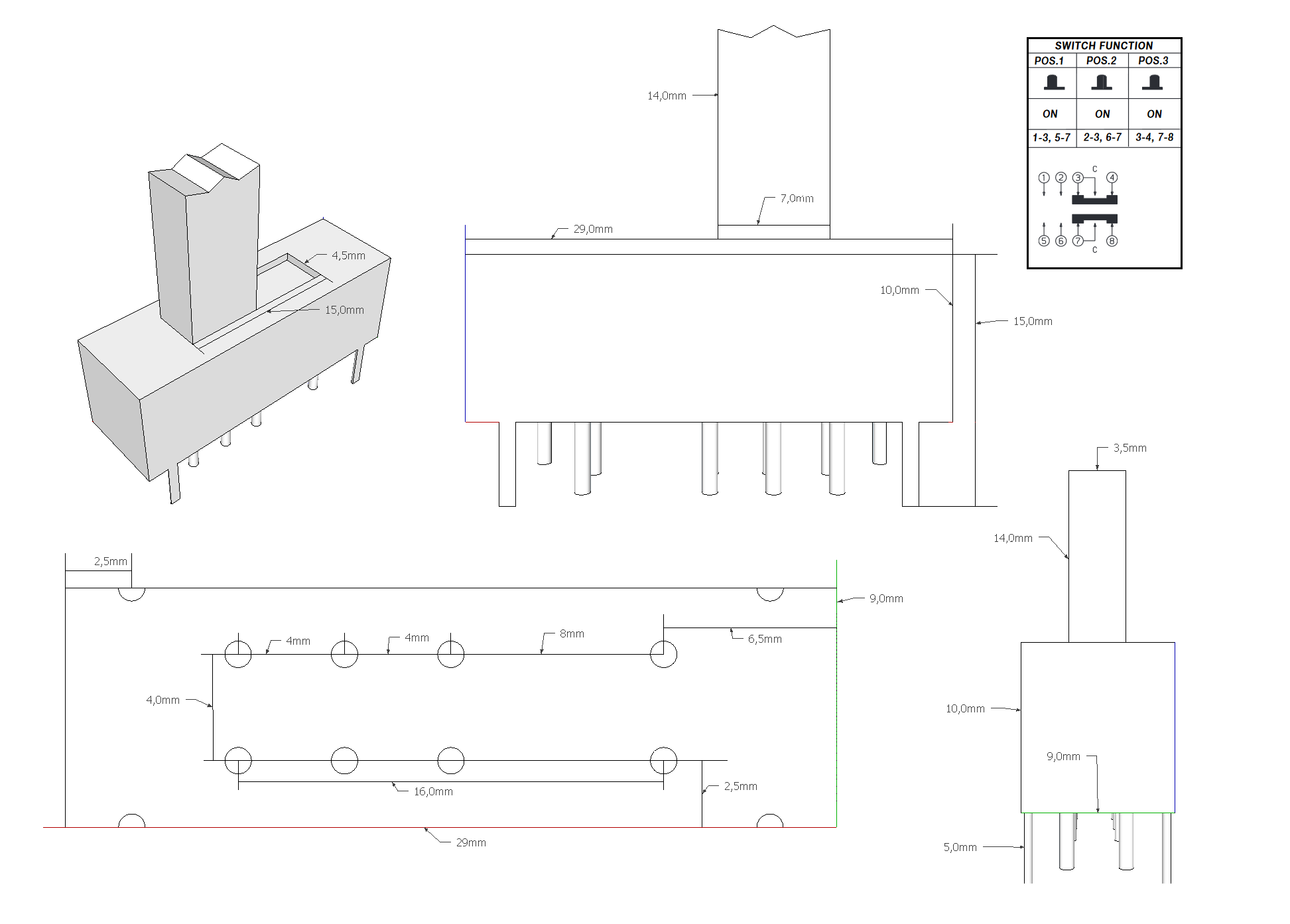The height and width of the screenshot is (924, 1290).
Task: Click the POS.3 switch lever icon
Action: tap(1153, 83)
